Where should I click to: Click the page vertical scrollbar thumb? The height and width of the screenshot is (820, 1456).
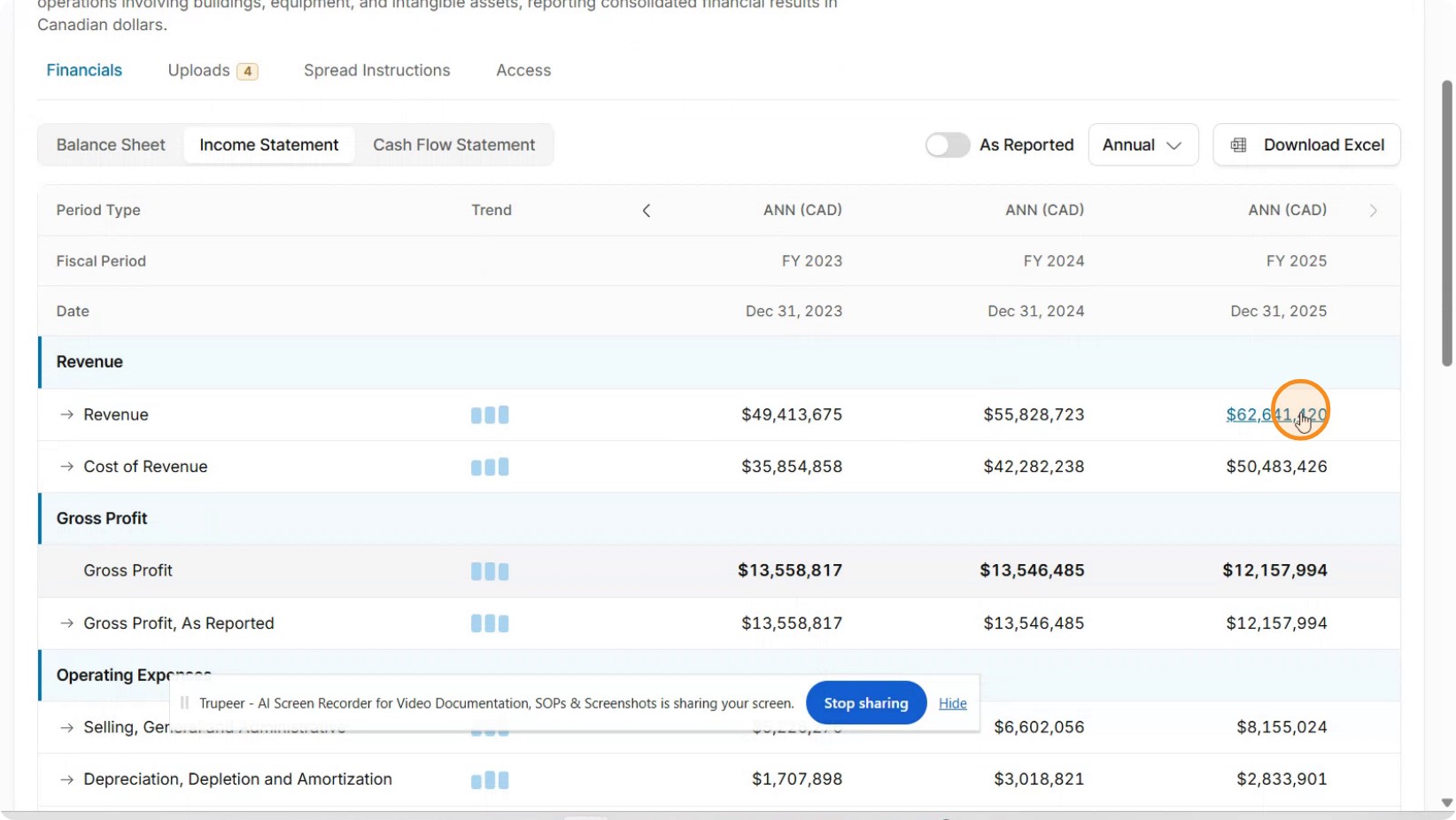pos(1447,222)
